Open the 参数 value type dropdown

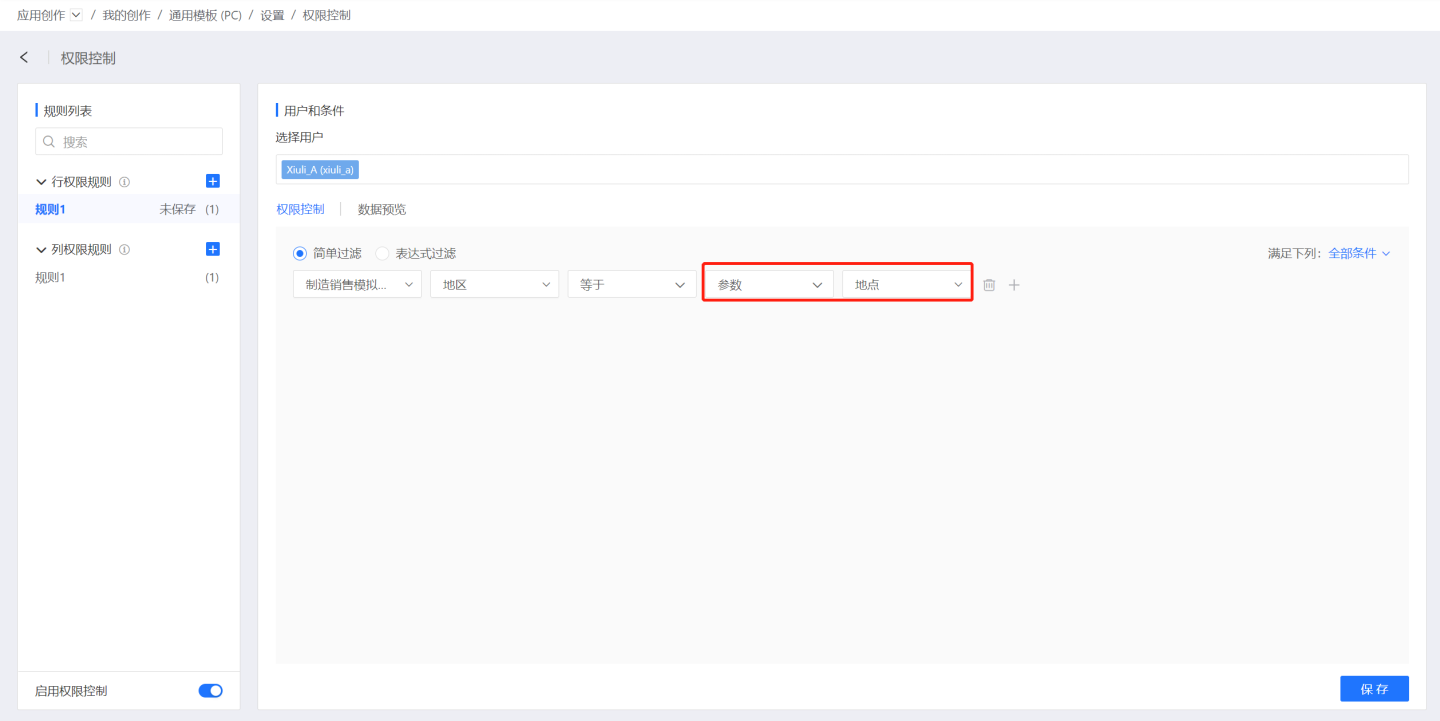pos(769,285)
